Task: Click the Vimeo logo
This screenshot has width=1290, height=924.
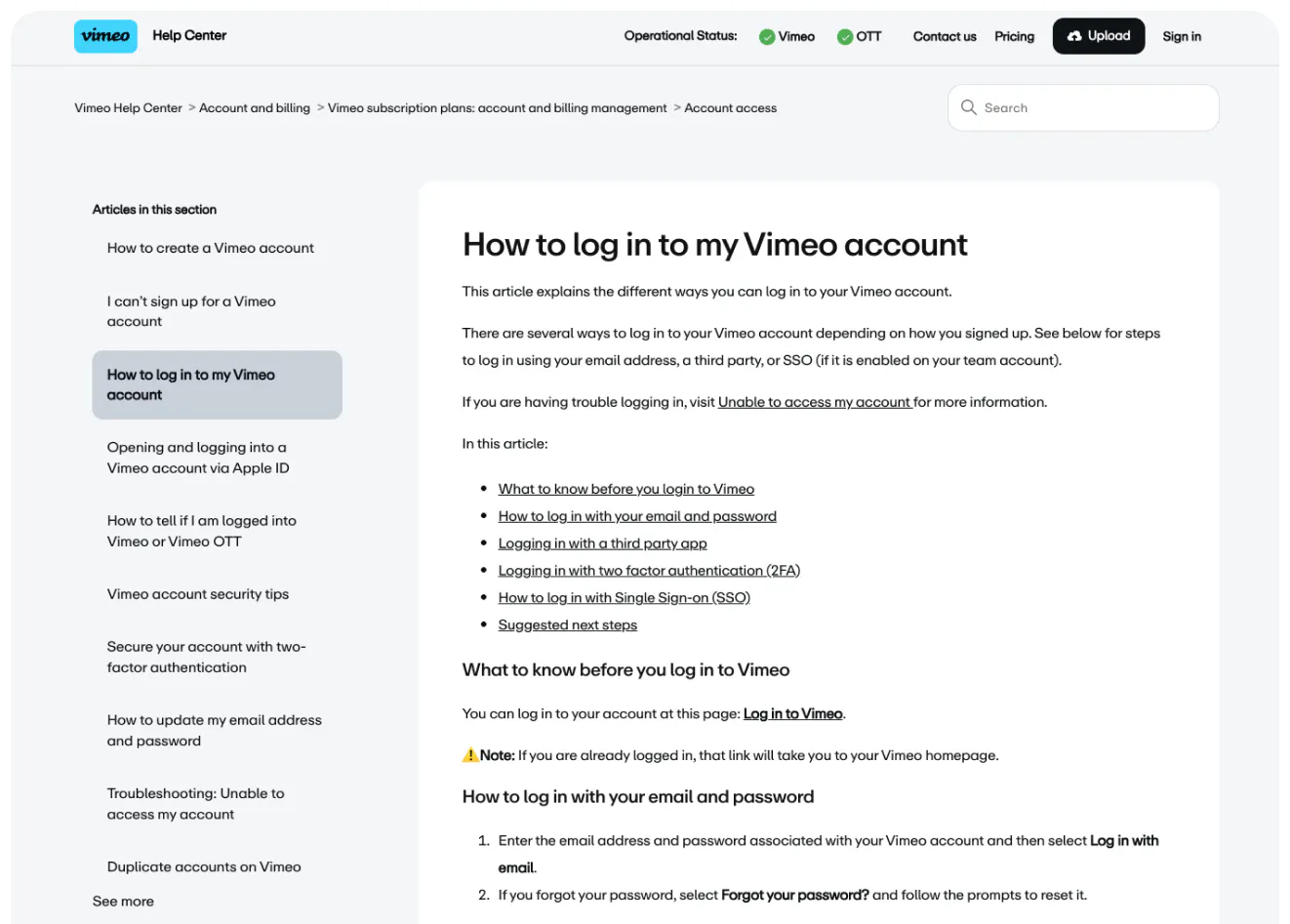Action: [105, 36]
